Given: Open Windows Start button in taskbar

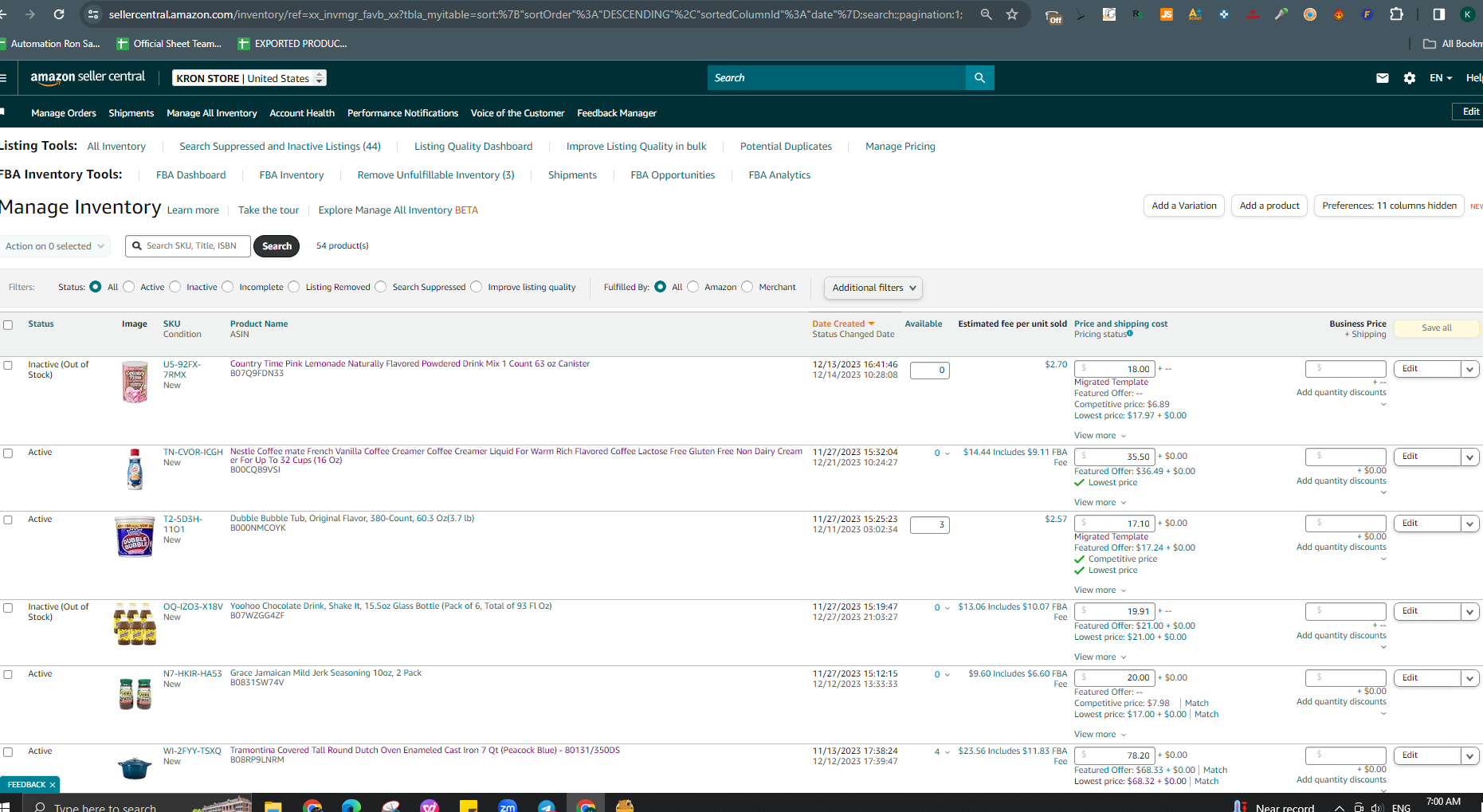Looking at the screenshot, I should (x=5, y=806).
